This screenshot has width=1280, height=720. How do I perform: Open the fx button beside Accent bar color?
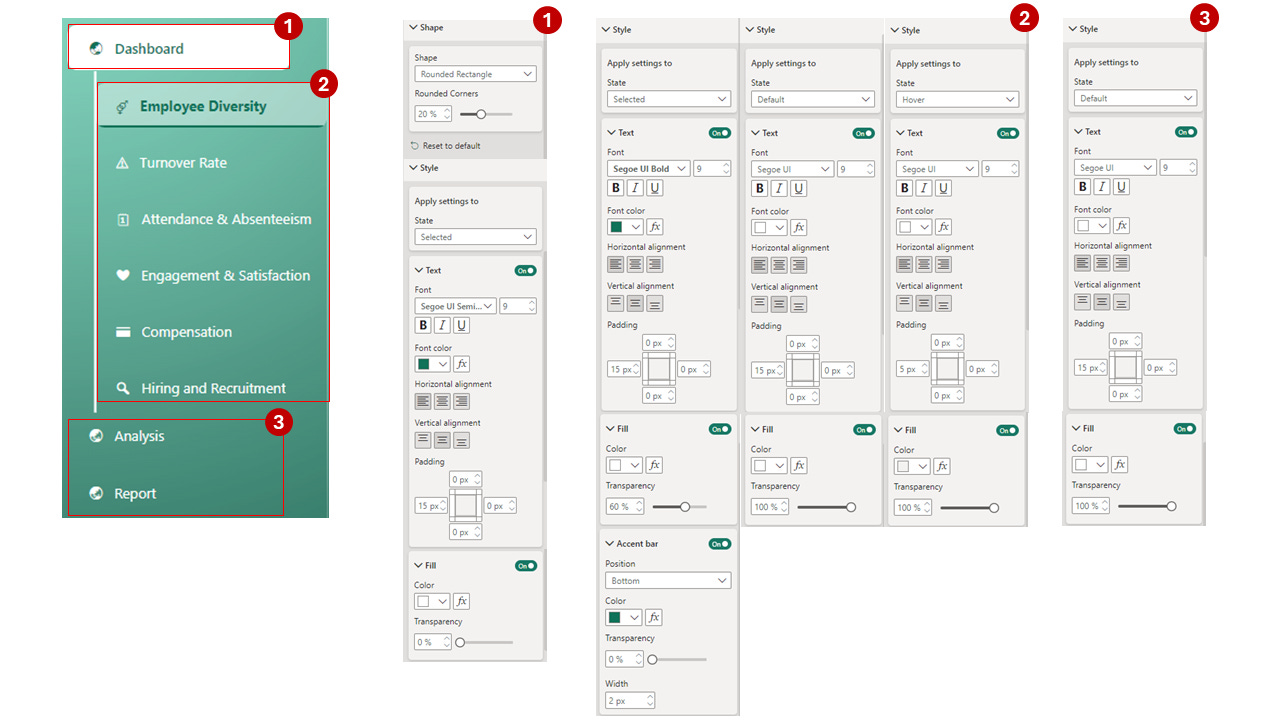tap(654, 618)
